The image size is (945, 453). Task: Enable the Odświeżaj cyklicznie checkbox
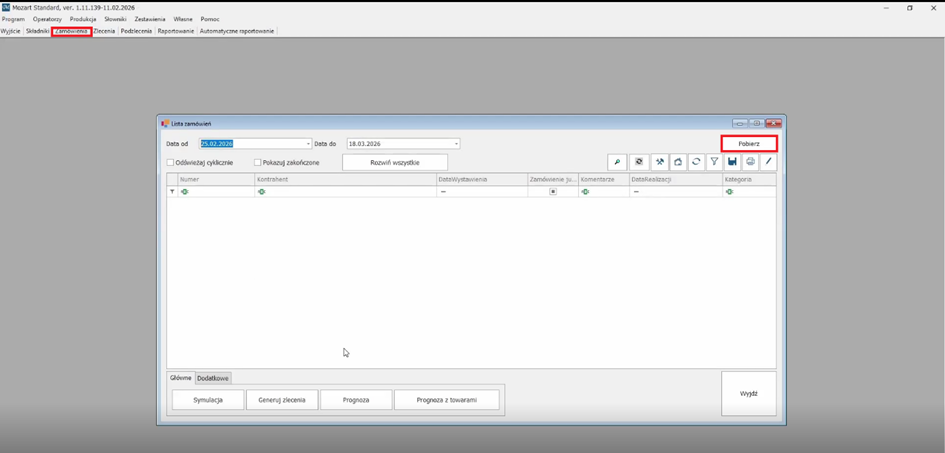pos(171,162)
